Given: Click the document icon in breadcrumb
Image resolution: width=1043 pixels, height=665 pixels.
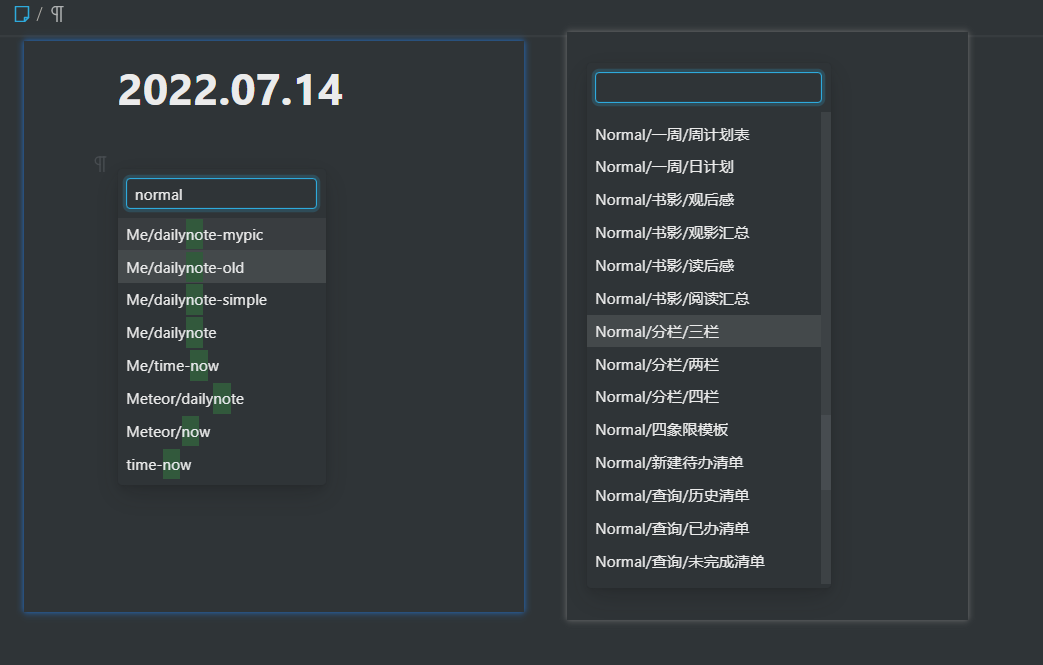Looking at the screenshot, I should (x=22, y=14).
